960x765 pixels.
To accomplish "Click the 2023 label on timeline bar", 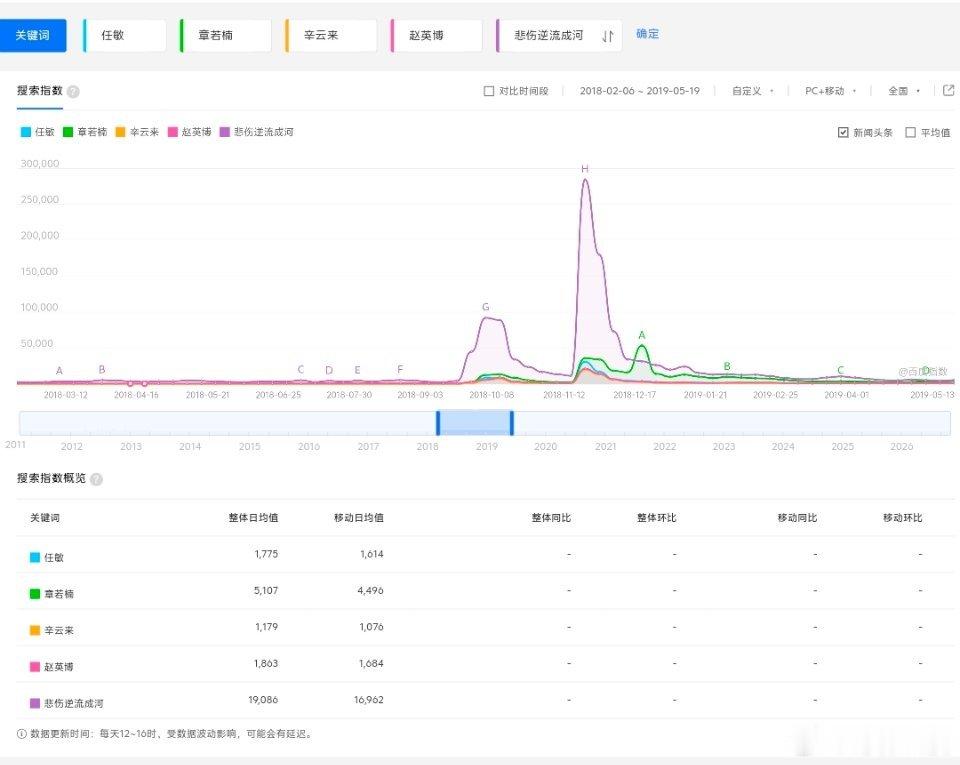I will click(x=724, y=447).
